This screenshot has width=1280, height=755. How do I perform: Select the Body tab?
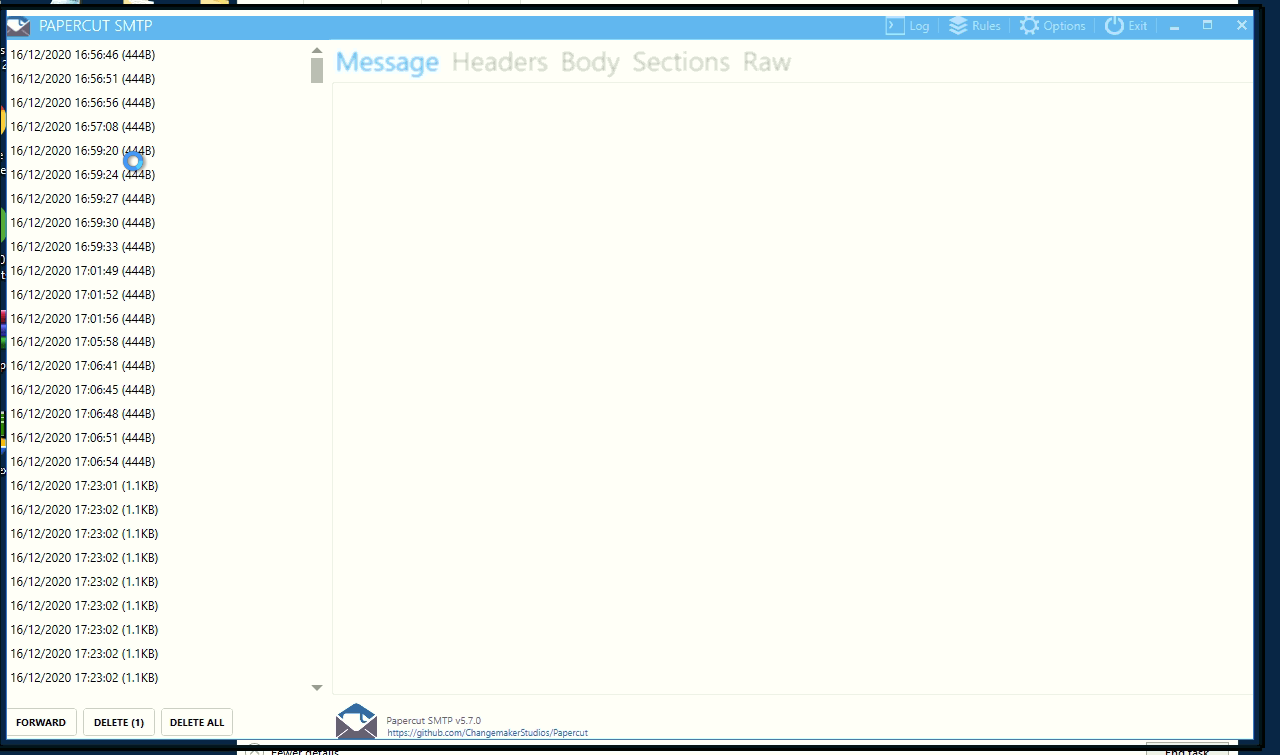pyautogui.click(x=590, y=61)
